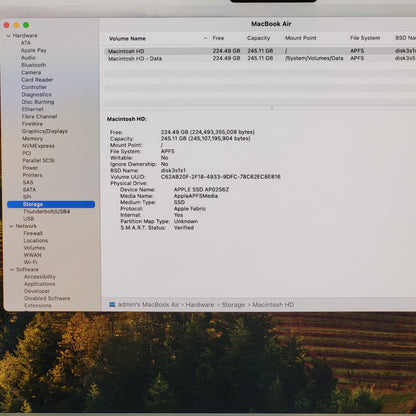Sort volumes by Free column

(218, 38)
